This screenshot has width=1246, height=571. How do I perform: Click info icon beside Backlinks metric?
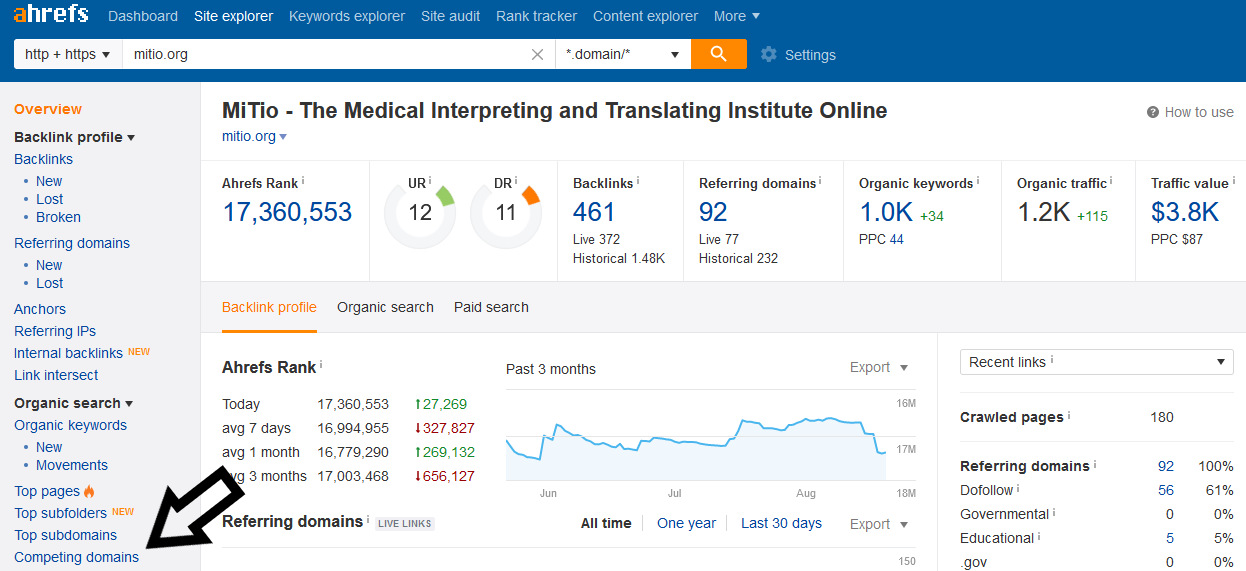click(x=638, y=181)
